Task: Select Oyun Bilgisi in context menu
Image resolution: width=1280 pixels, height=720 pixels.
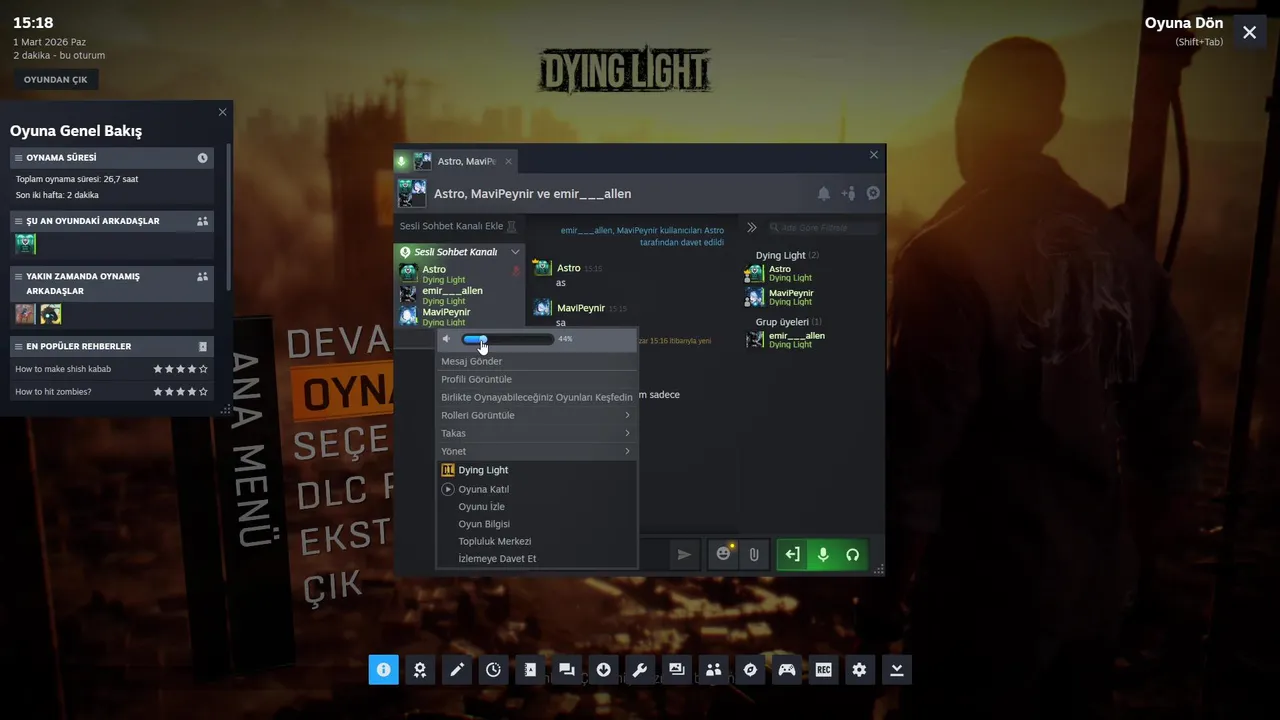Action: [537, 524]
